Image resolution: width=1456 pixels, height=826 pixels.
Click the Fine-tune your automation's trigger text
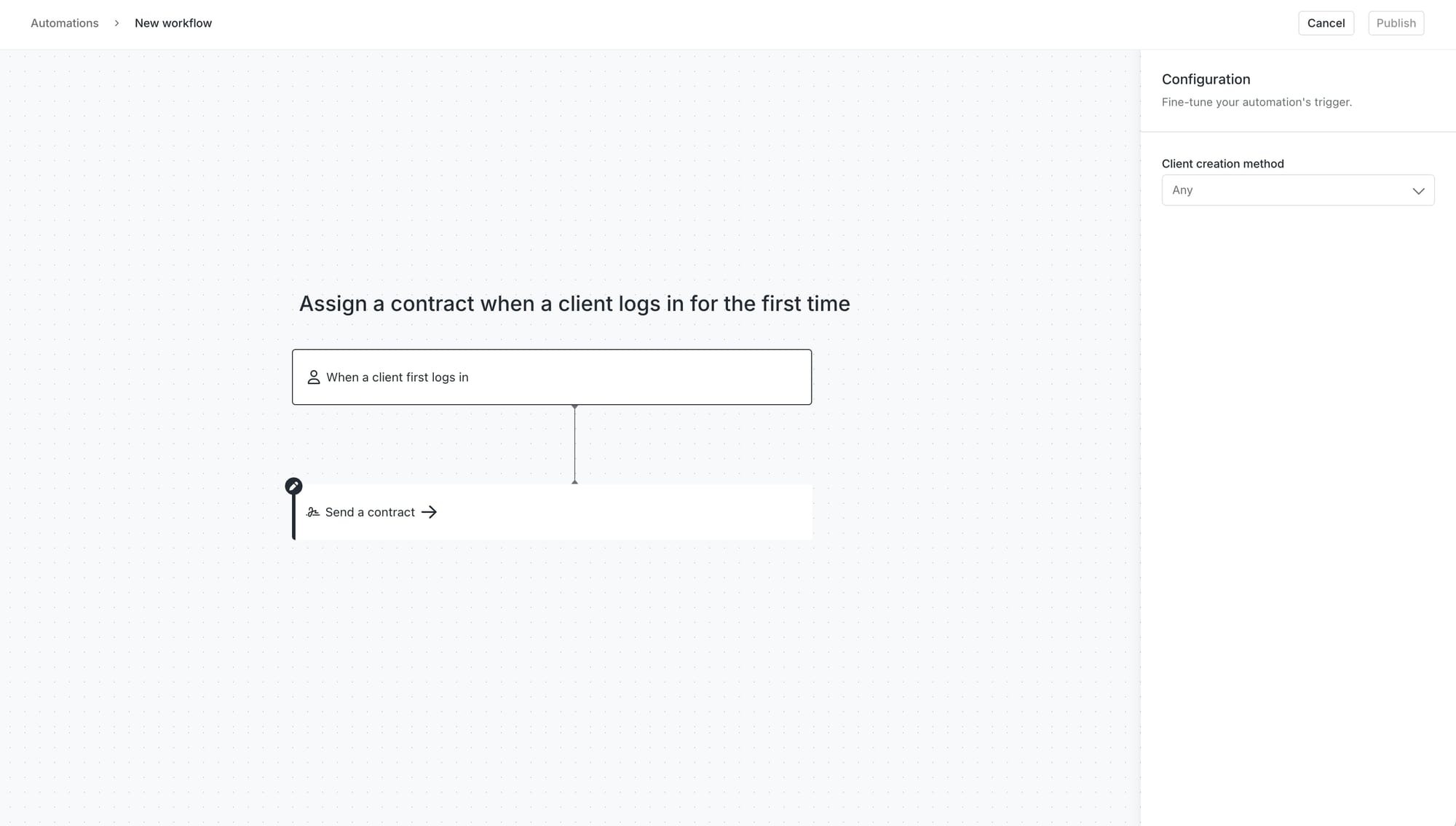[x=1257, y=102]
